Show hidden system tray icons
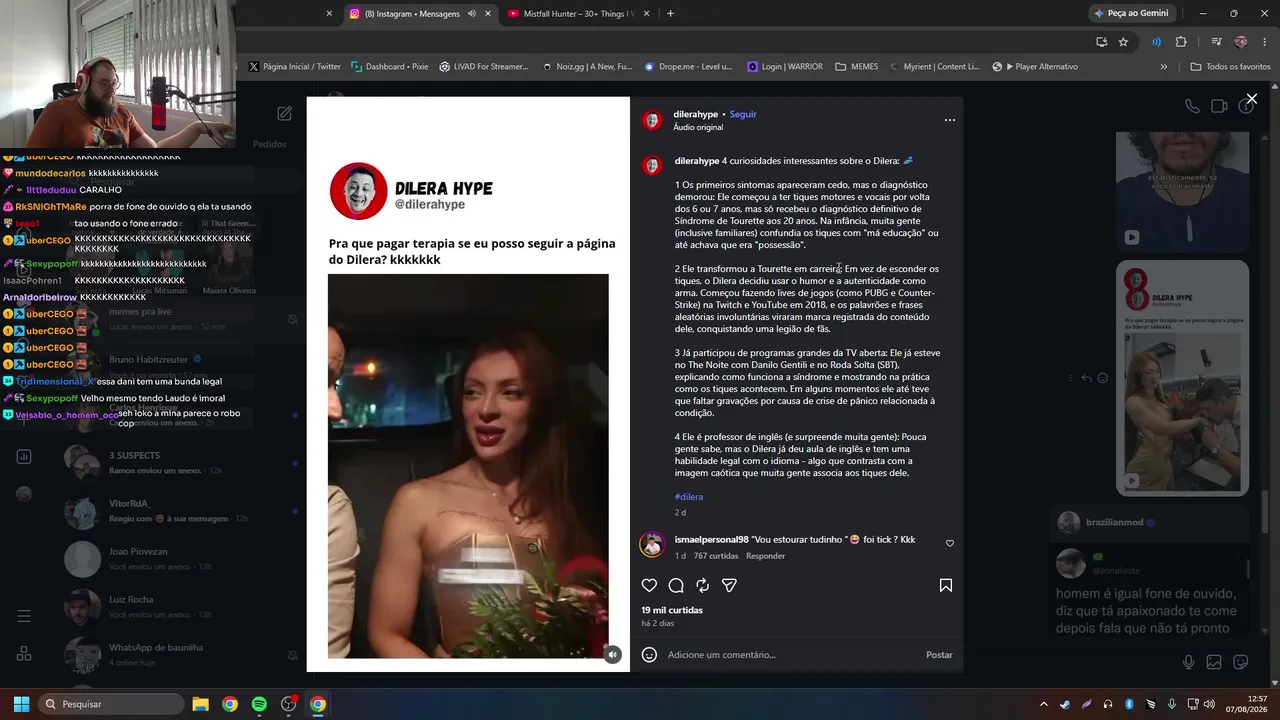Screen dimensions: 1280x720 [1043, 704]
